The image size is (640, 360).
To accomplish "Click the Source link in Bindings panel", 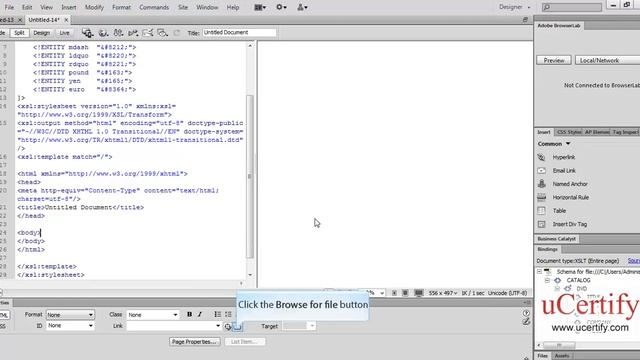I will click(633, 261).
